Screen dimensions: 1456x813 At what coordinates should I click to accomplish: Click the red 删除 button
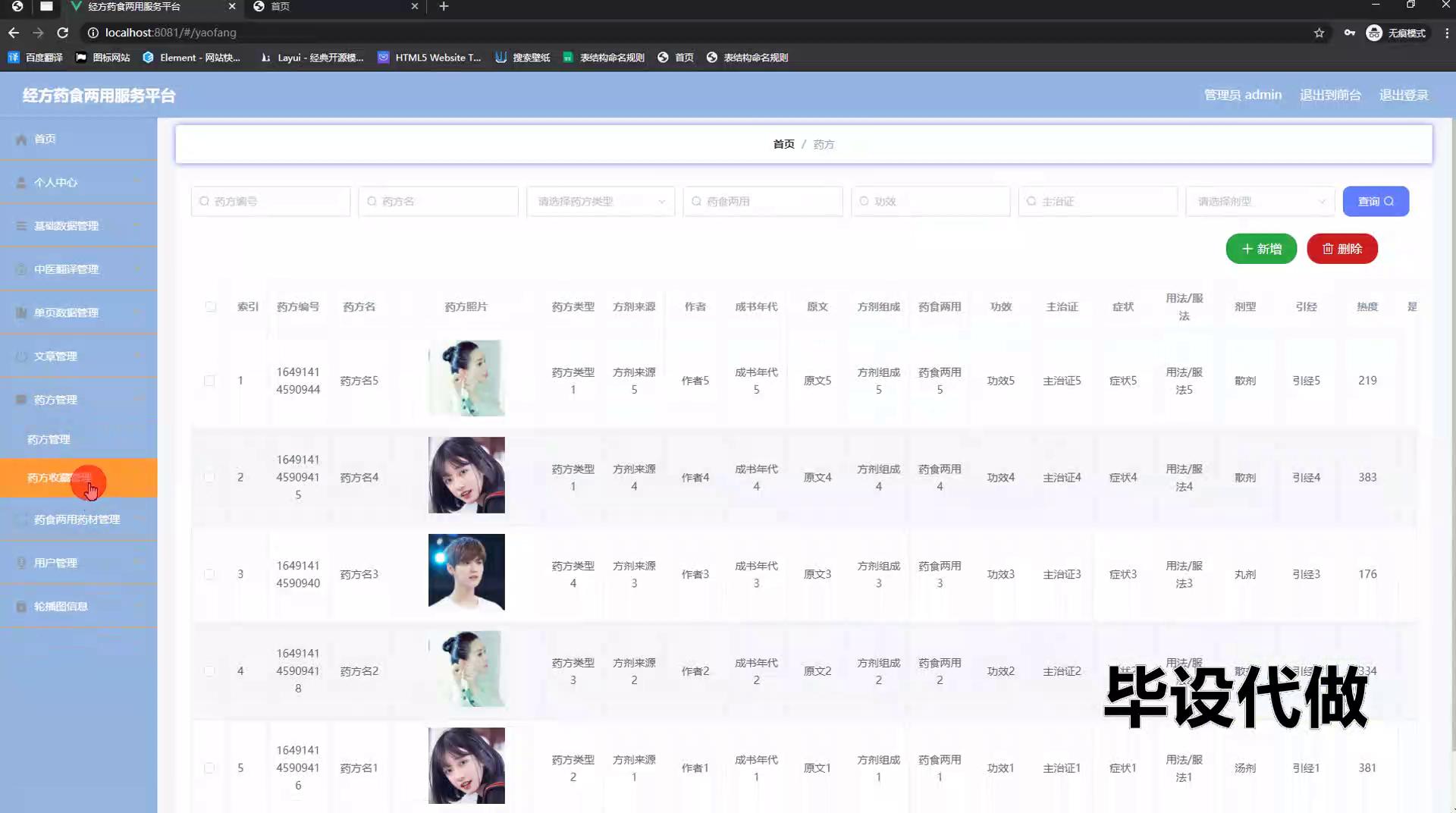click(1341, 249)
